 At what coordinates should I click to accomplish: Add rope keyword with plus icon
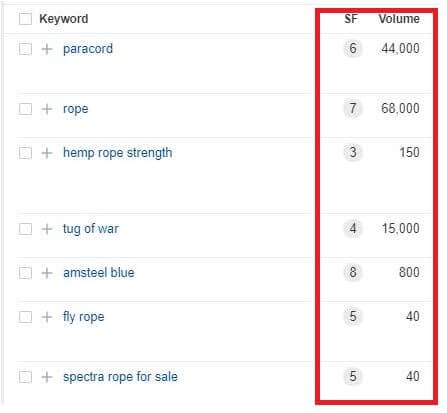(47, 109)
